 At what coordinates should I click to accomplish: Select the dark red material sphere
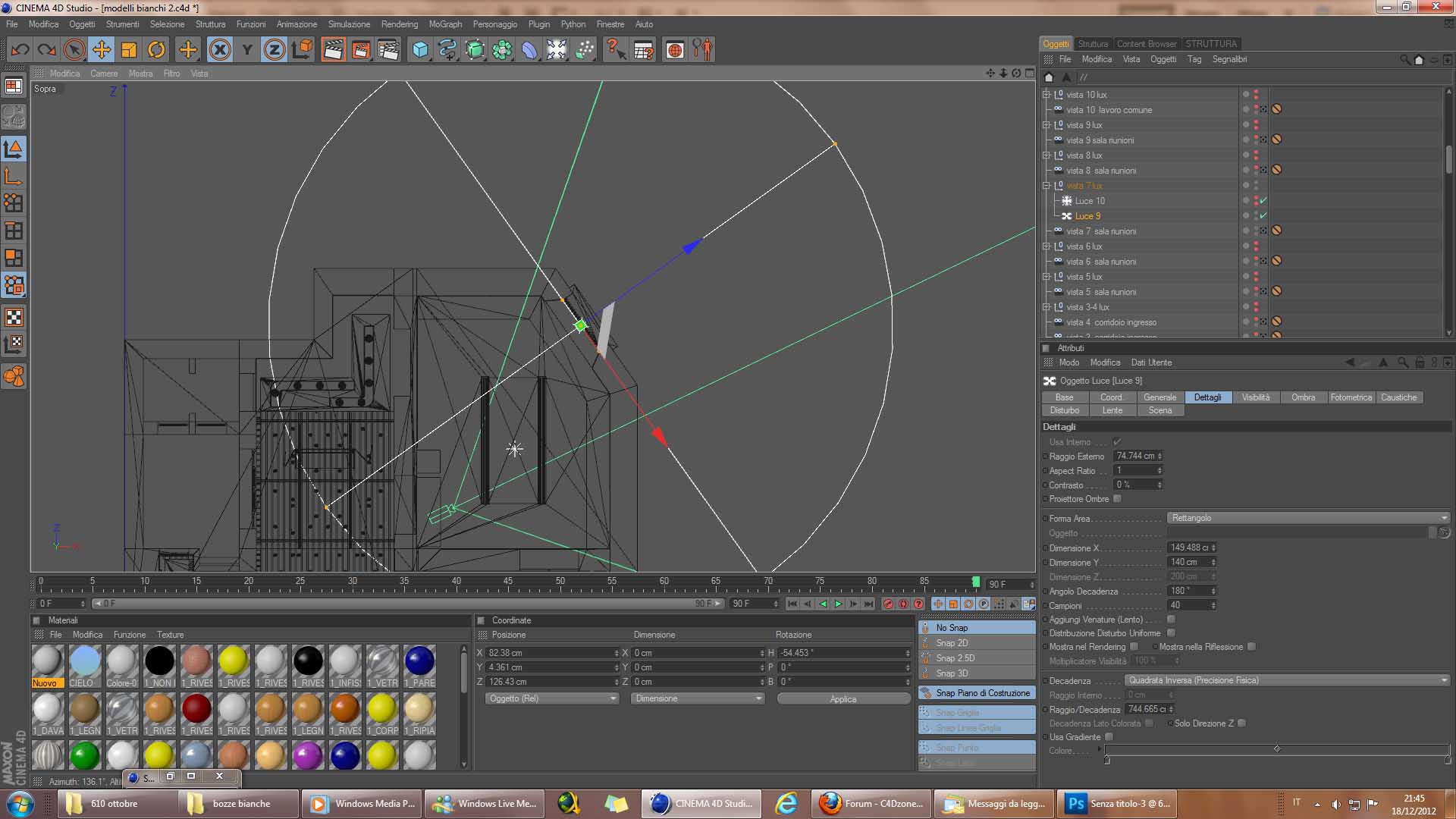point(196,709)
